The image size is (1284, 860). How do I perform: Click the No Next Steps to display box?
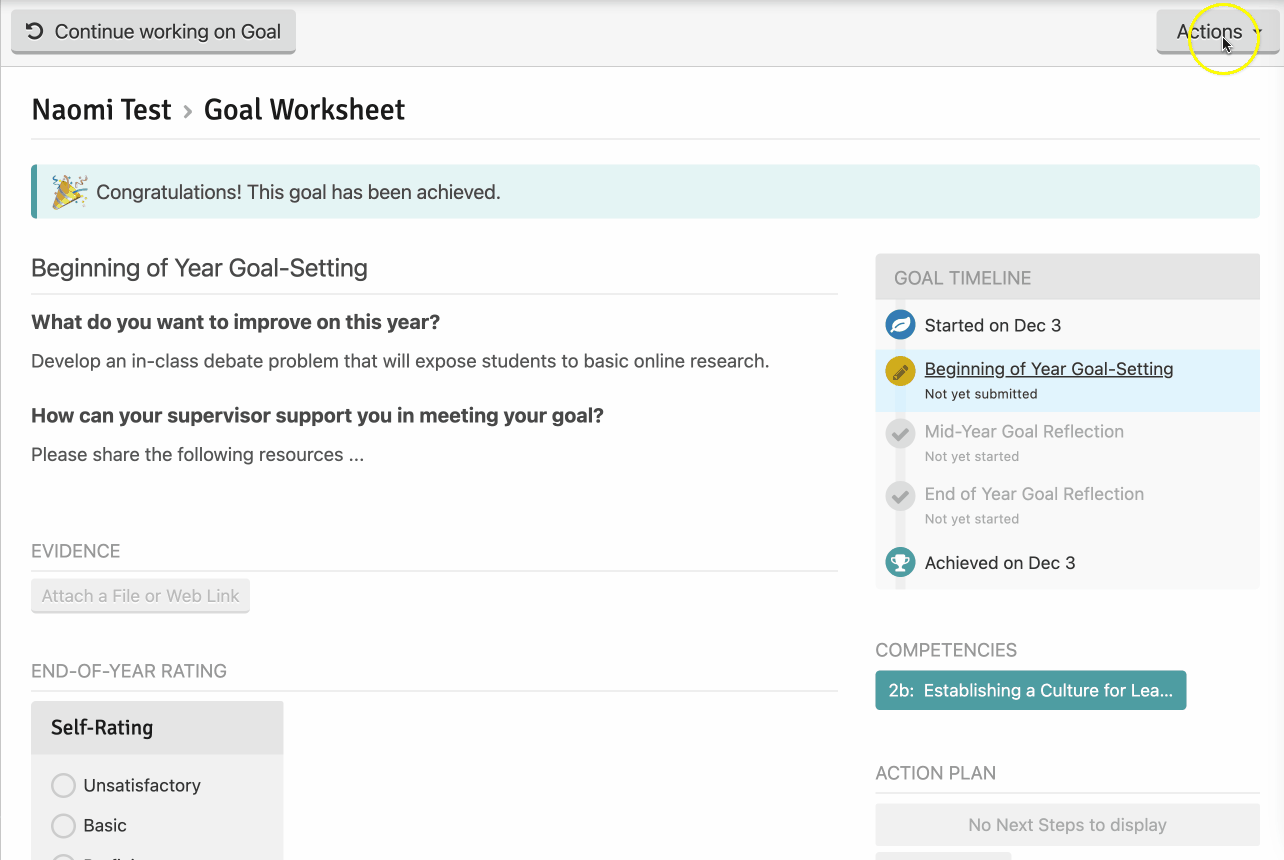click(1067, 825)
